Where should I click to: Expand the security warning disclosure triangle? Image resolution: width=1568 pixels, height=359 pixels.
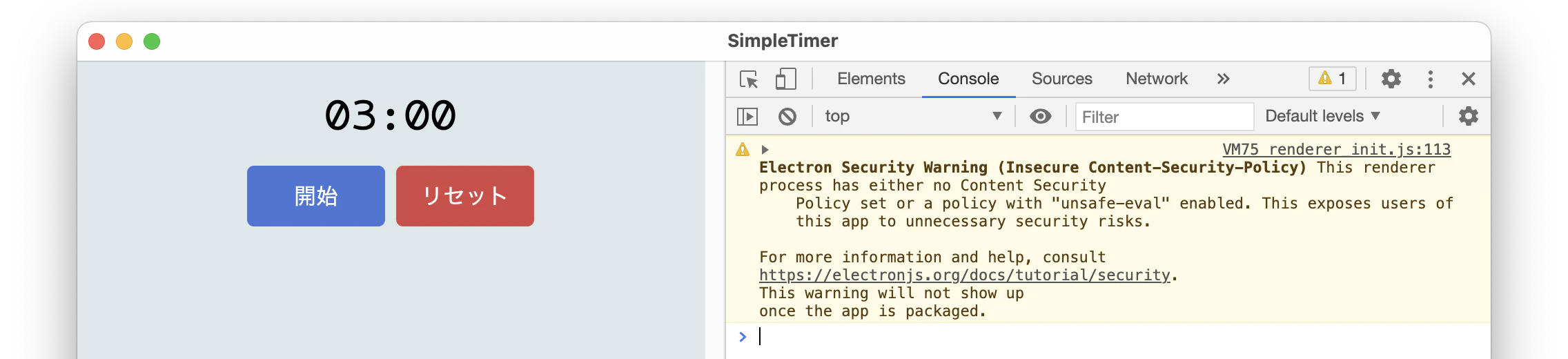pos(765,149)
